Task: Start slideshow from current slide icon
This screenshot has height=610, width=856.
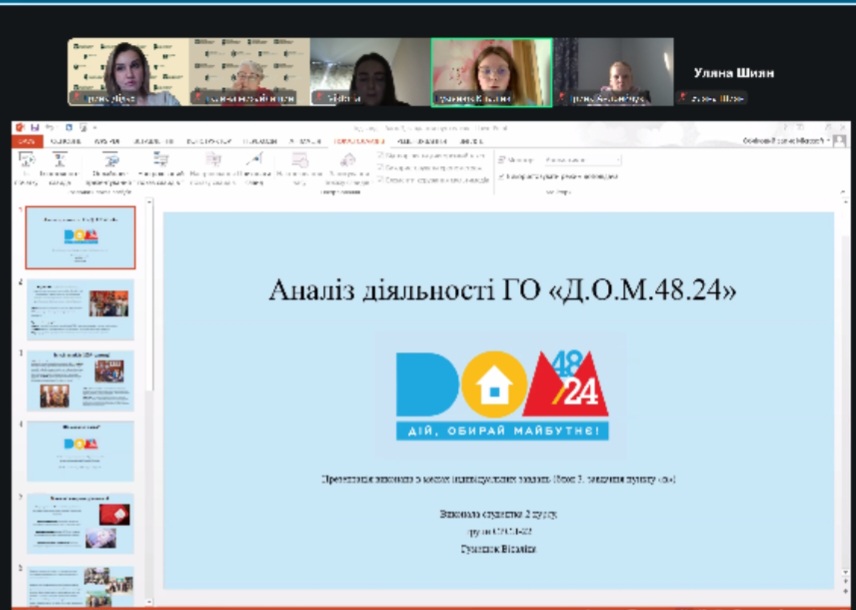Action: point(60,159)
